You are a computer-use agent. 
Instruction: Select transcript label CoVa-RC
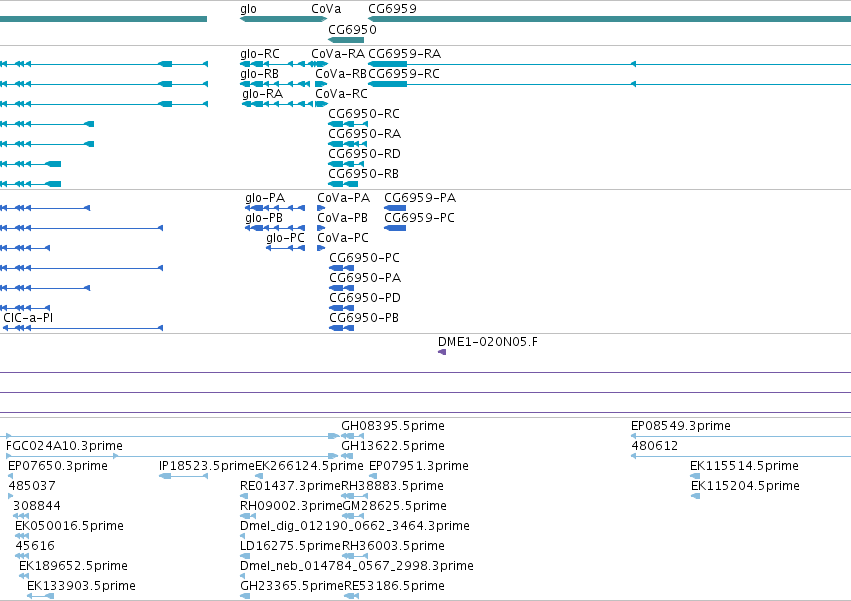pos(341,94)
